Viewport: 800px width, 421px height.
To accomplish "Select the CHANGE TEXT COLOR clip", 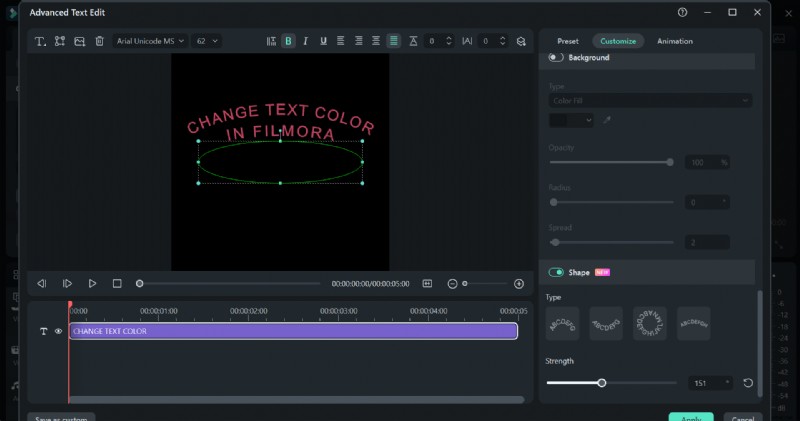I will coord(293,331).
